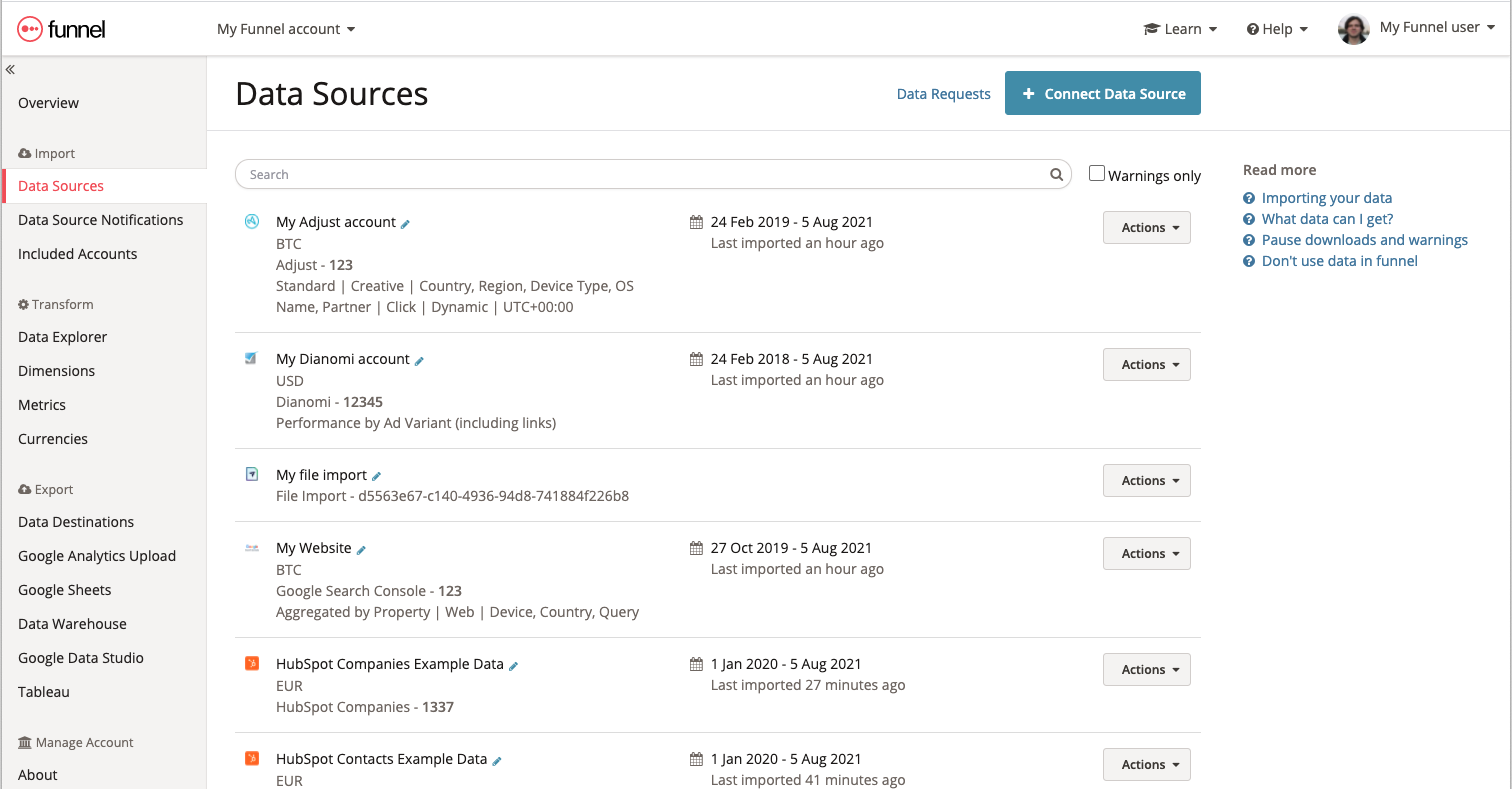This screenshot has height=789, width=1512.
Task: Click help icon beside Importing your data
Action: [x=1248, y=198]
